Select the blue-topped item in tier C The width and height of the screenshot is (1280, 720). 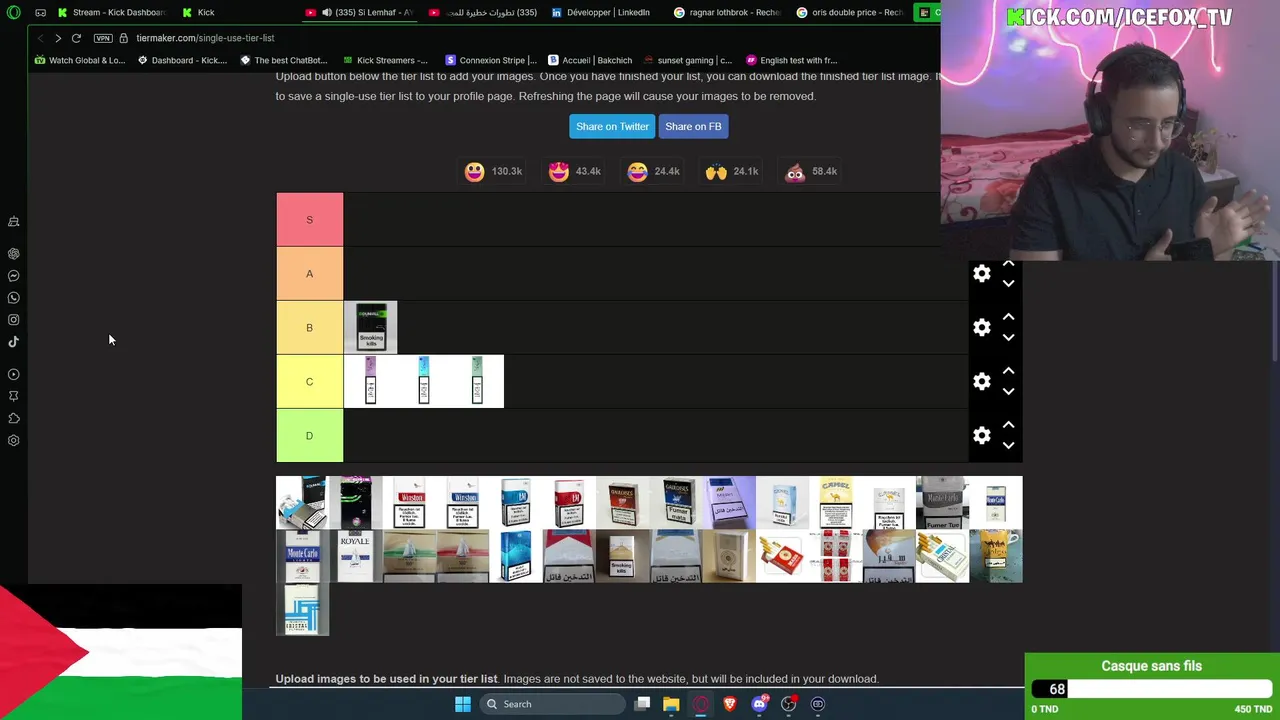[424, 381]
